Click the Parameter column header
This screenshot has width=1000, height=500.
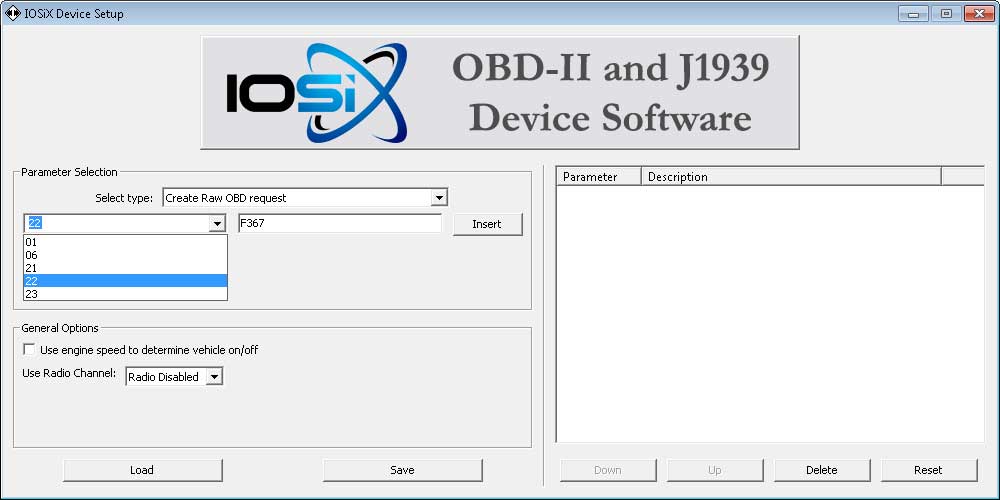click(598, 177)
